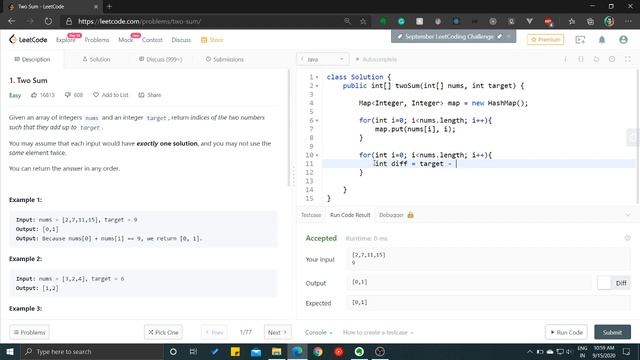Image resolution: width=640 pixels, height=360 pixels.
Task: Click the zoom magnifier in address bar
Action: pos(347,21)
